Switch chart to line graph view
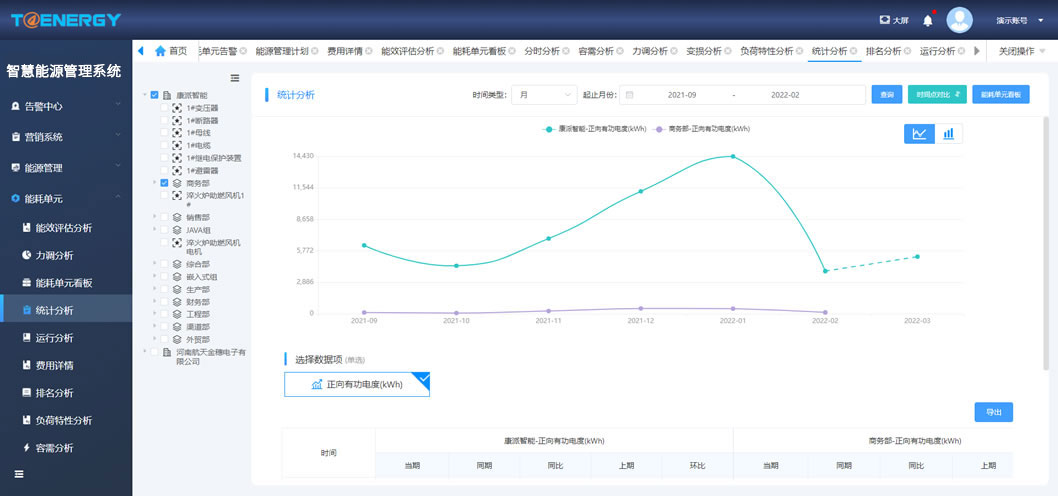 (919, 133)
